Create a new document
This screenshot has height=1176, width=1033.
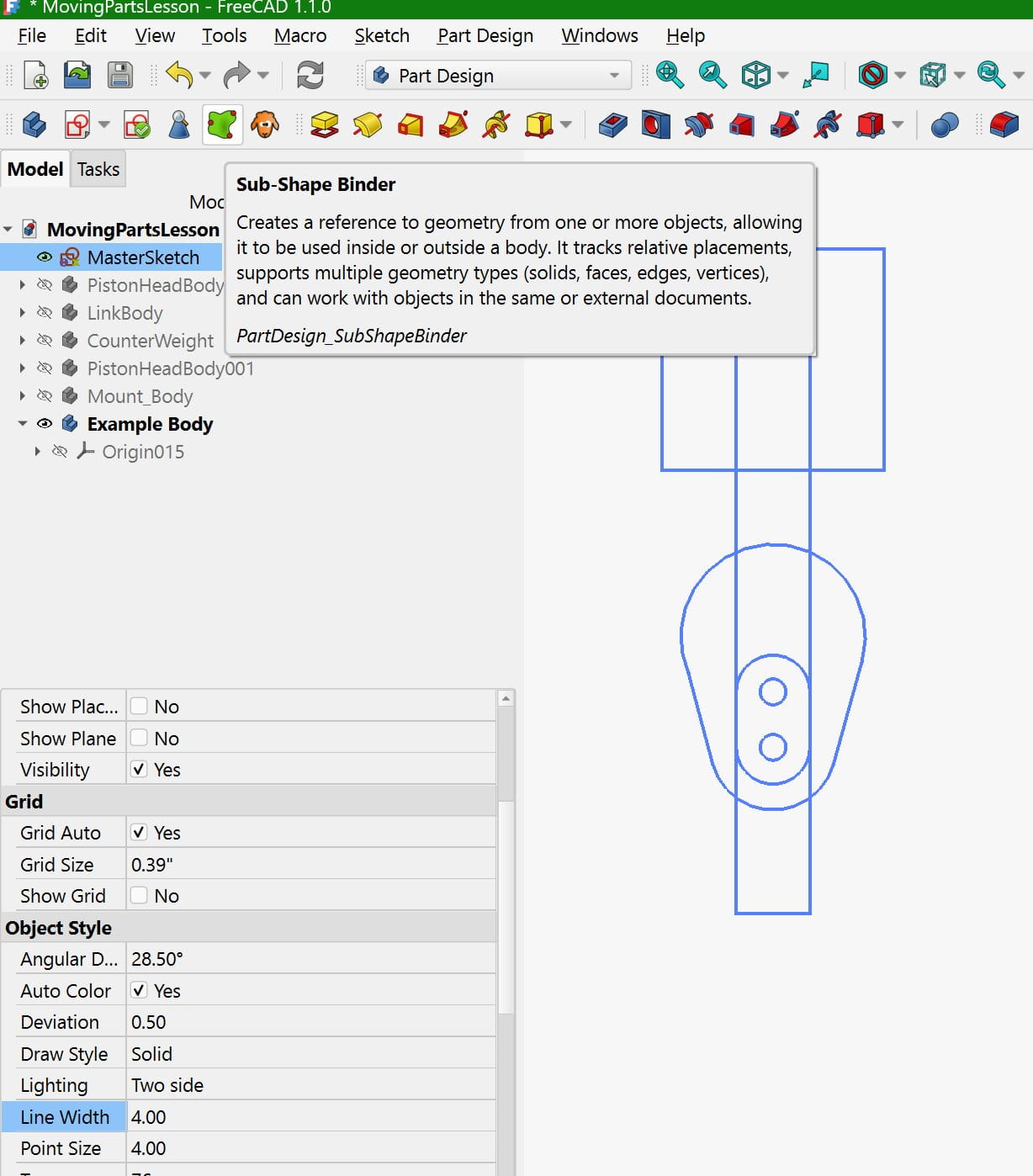point(36,76)
